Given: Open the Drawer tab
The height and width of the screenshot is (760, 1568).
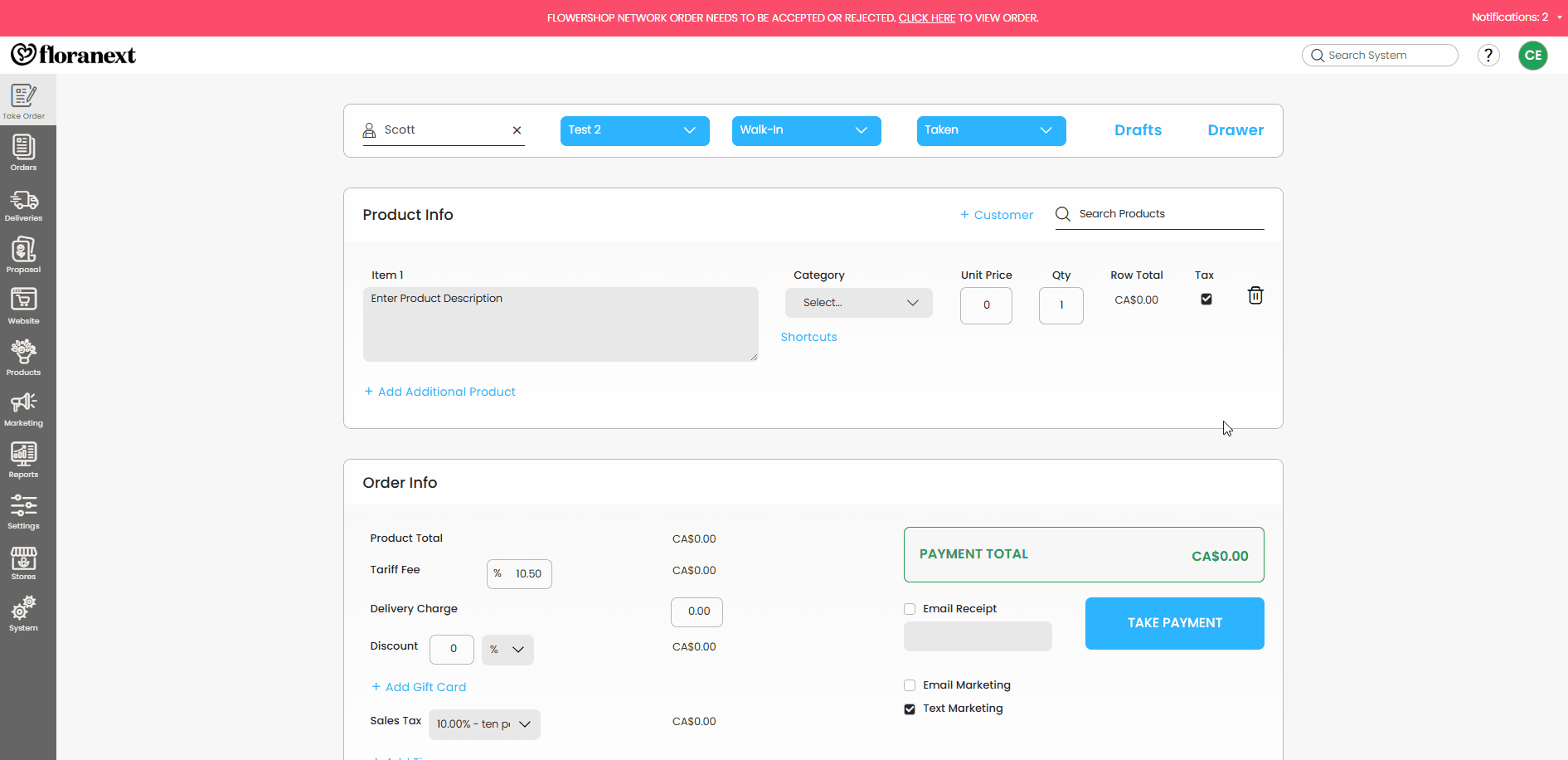Looking at the screenshot, I should point(1235,130).
